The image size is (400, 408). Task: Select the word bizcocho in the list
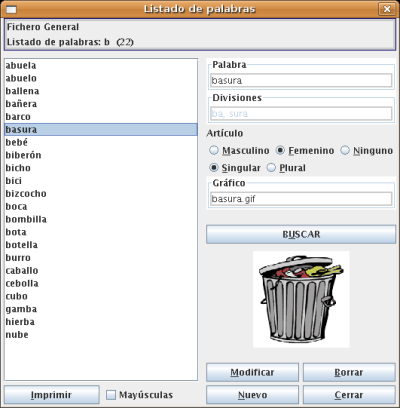[101, 194]
